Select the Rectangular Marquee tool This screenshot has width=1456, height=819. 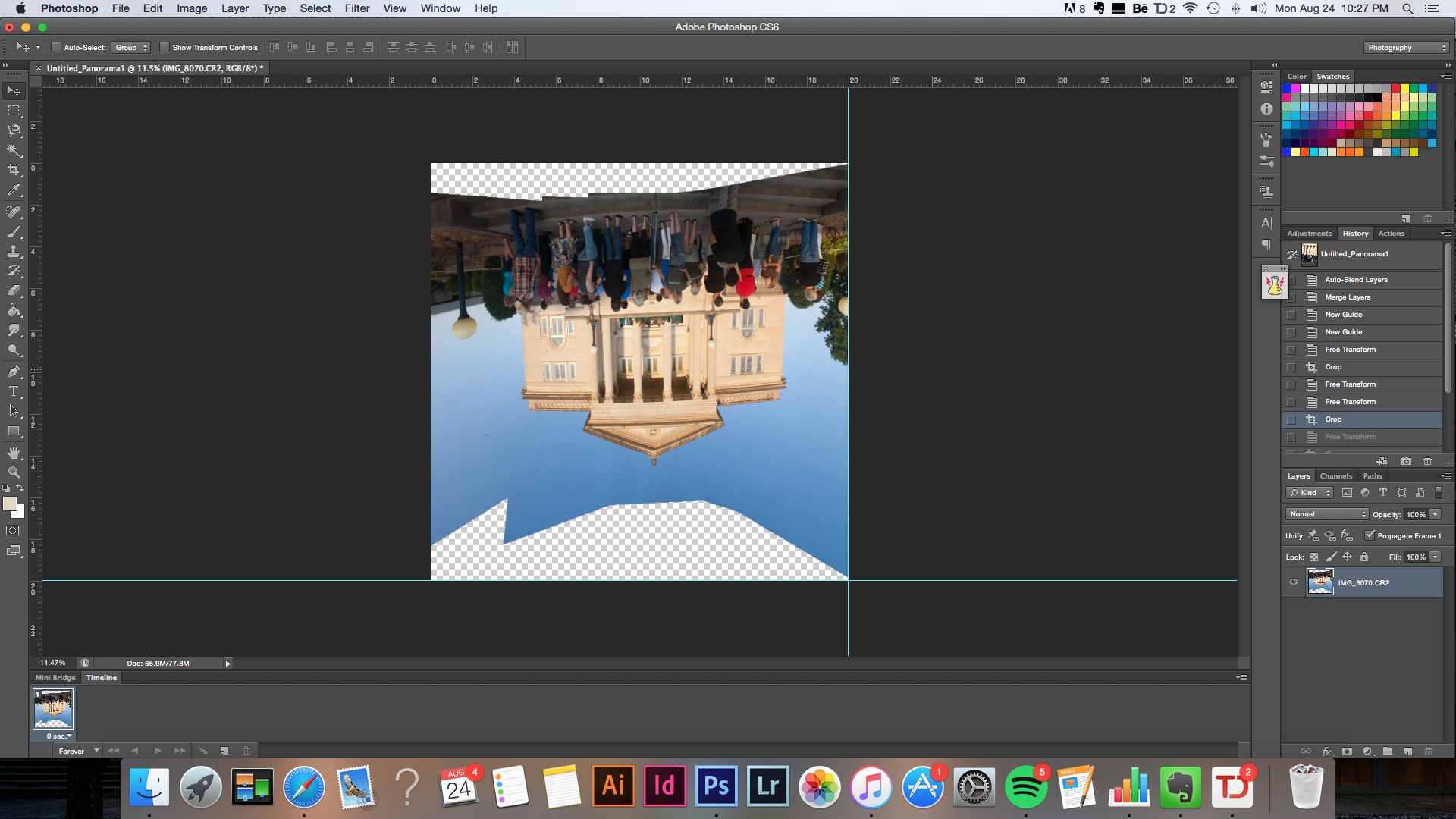(x=14, y=111)
